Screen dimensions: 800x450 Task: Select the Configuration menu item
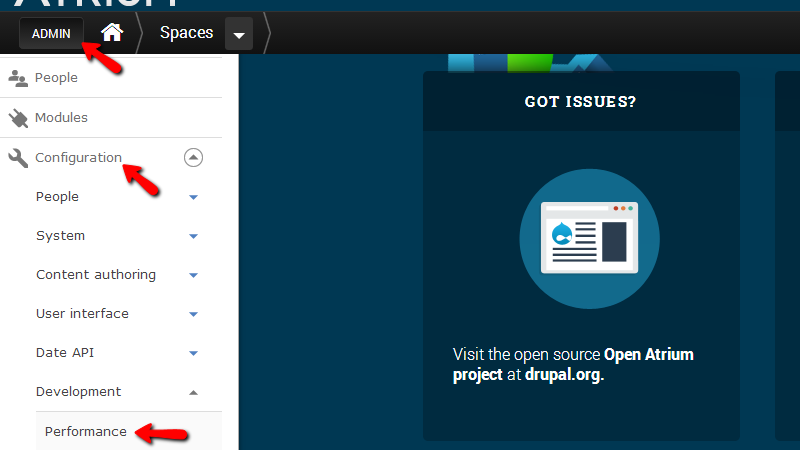78,157
